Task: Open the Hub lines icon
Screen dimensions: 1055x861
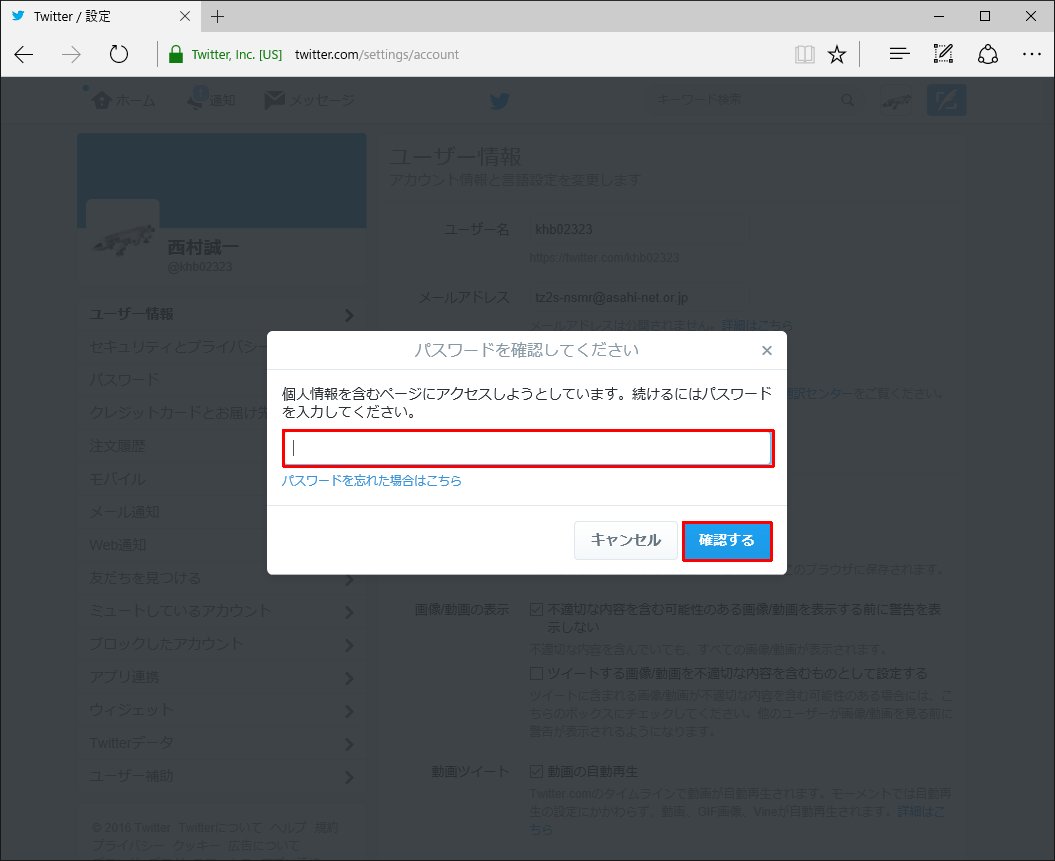Action: [899, 54]
